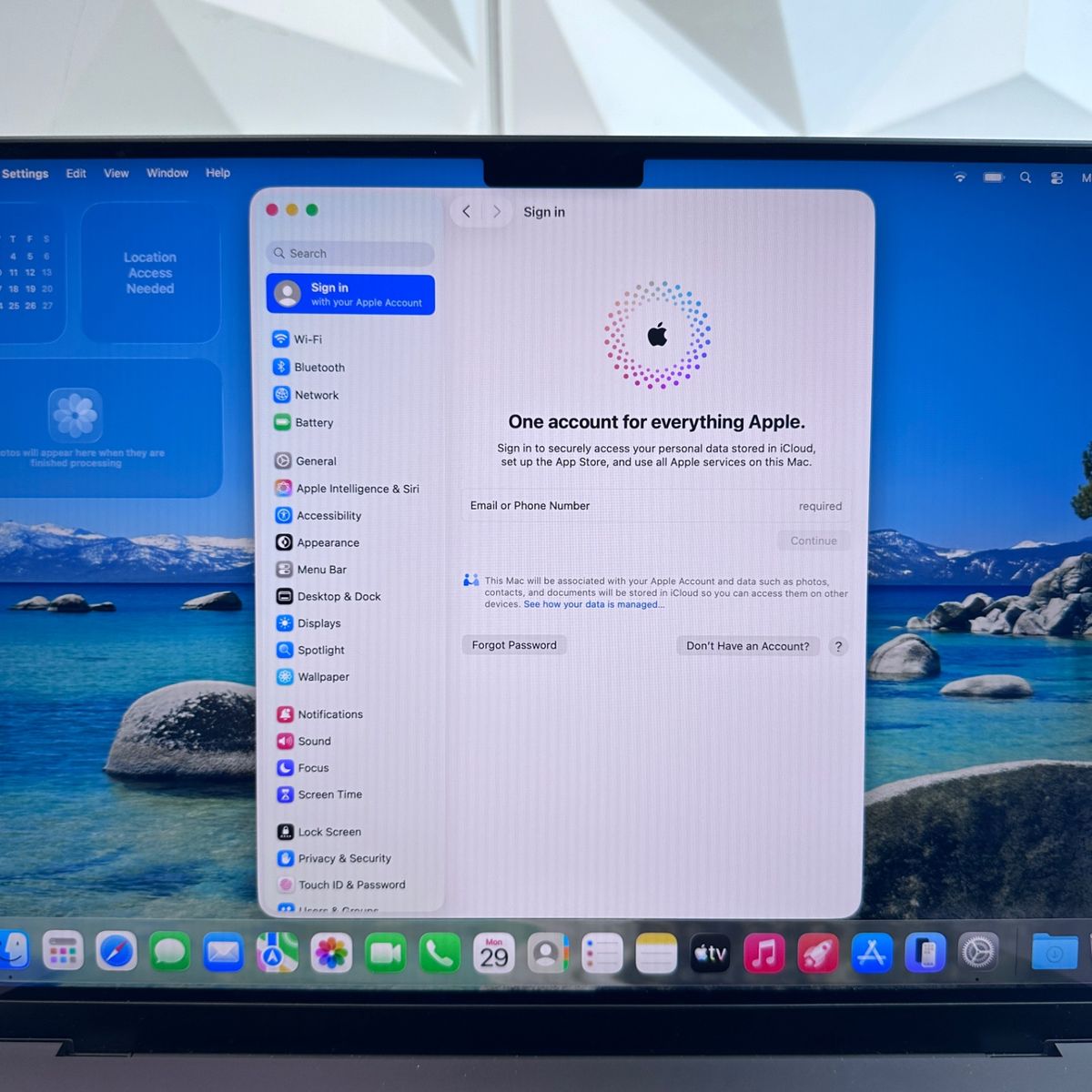Launch Maps from the Dock
Screen dimensions: 1092x1092
(x=277, y=953)
